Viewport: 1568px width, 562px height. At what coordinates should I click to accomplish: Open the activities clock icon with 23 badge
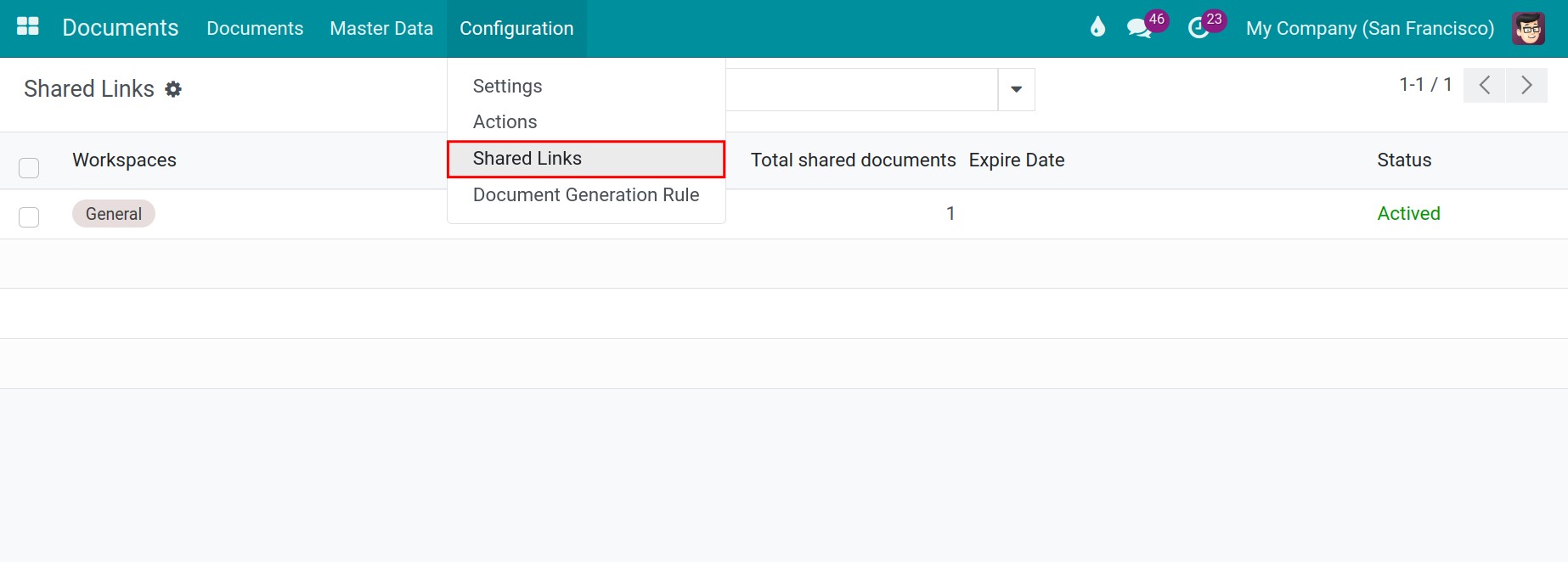tap(1199, 28)
